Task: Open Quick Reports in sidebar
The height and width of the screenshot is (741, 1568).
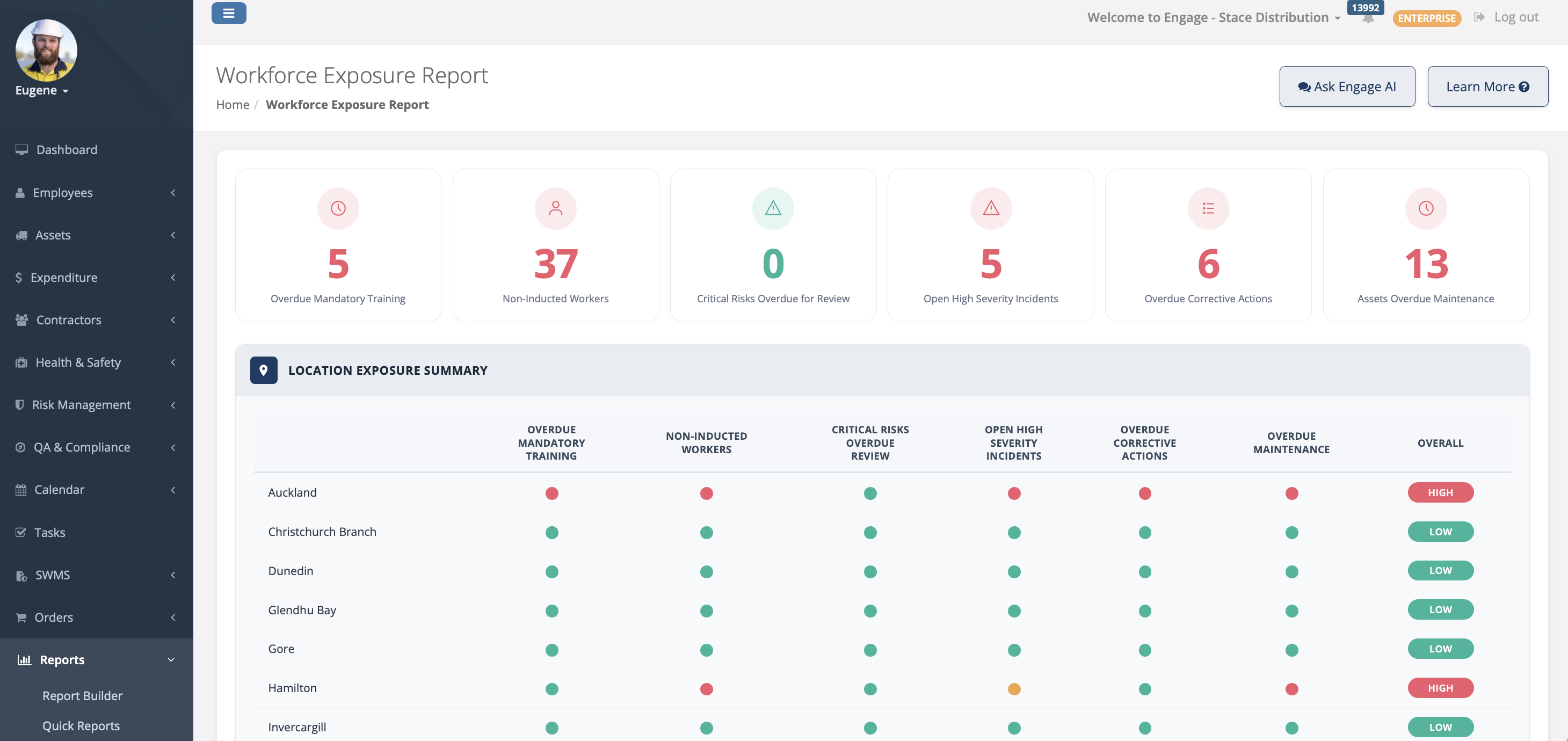Action: 81,726
